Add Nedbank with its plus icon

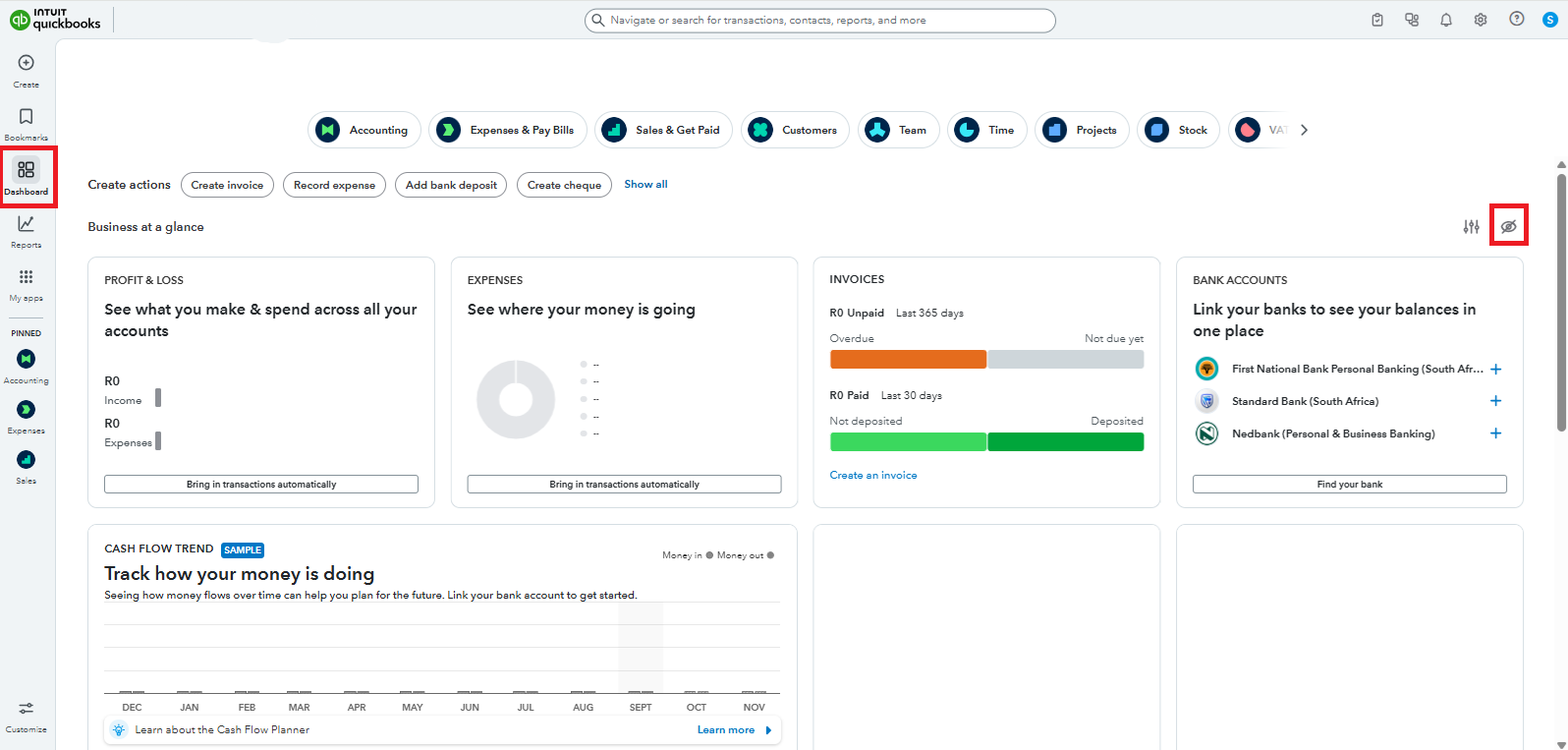[x=1495, y=433]
